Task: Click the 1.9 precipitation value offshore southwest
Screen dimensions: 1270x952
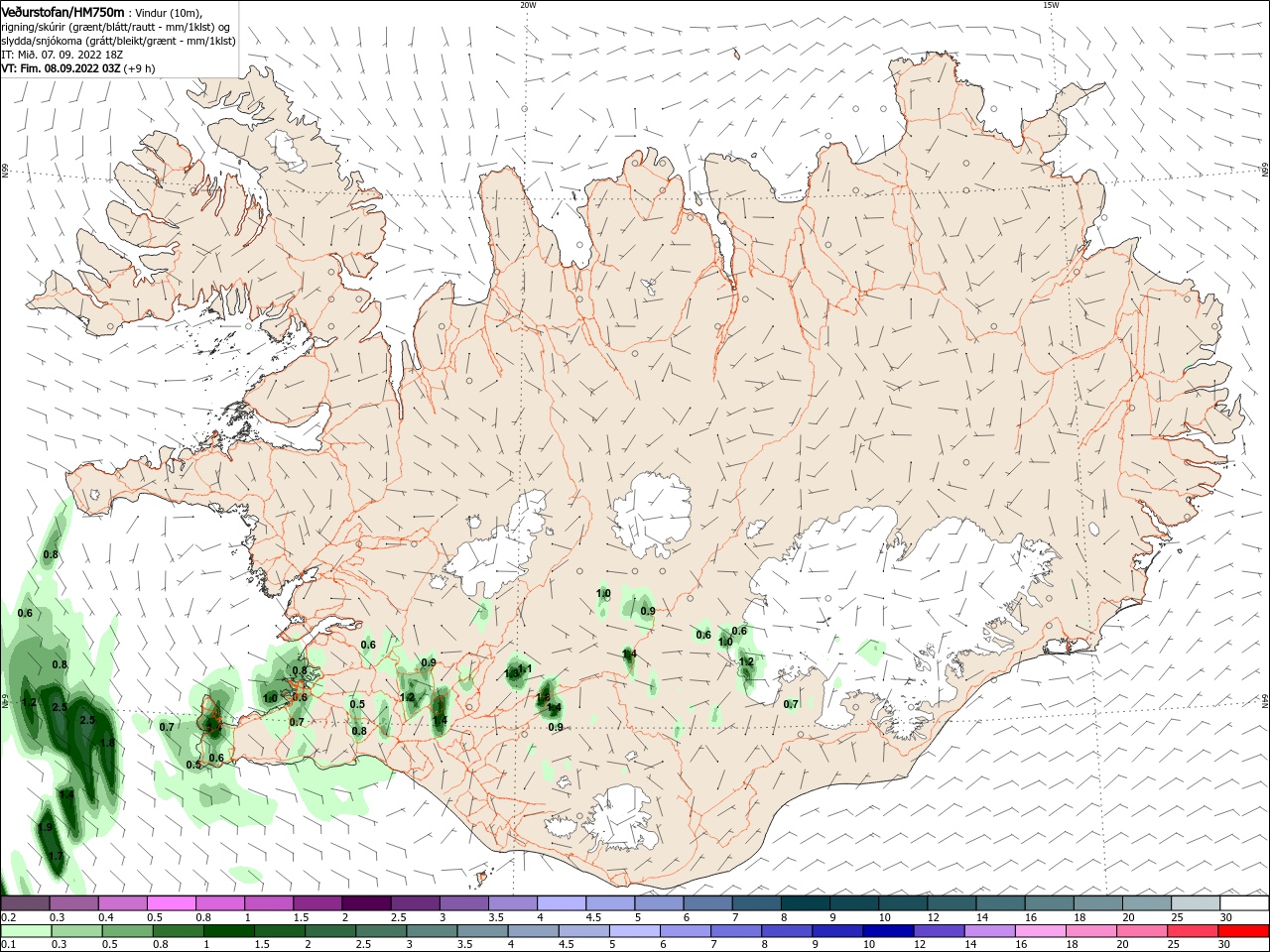Action: pos(45,827)
